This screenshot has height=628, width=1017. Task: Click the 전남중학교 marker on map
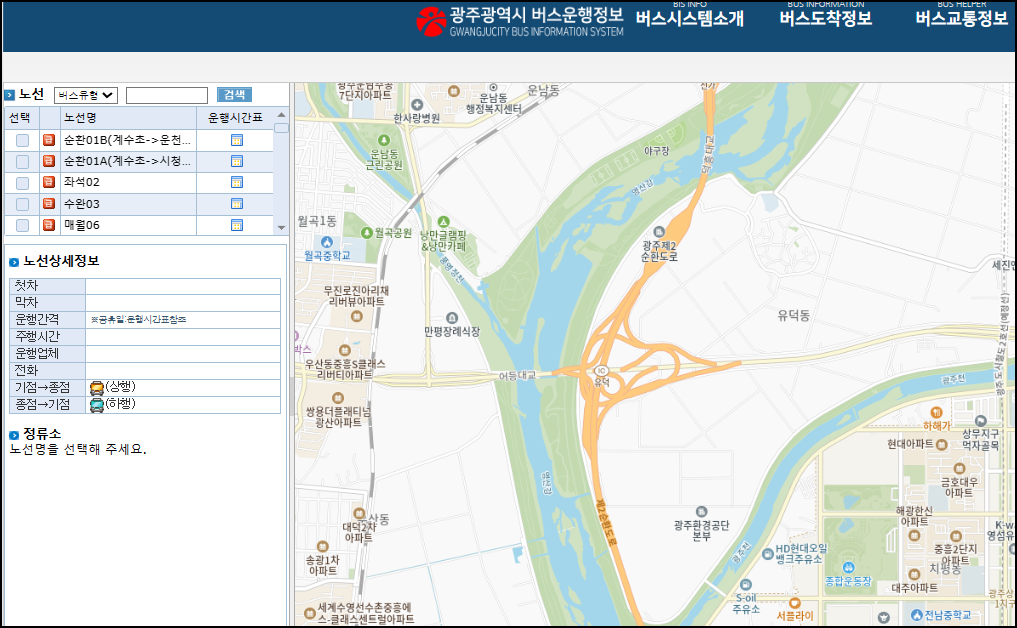tap(916, 614)
